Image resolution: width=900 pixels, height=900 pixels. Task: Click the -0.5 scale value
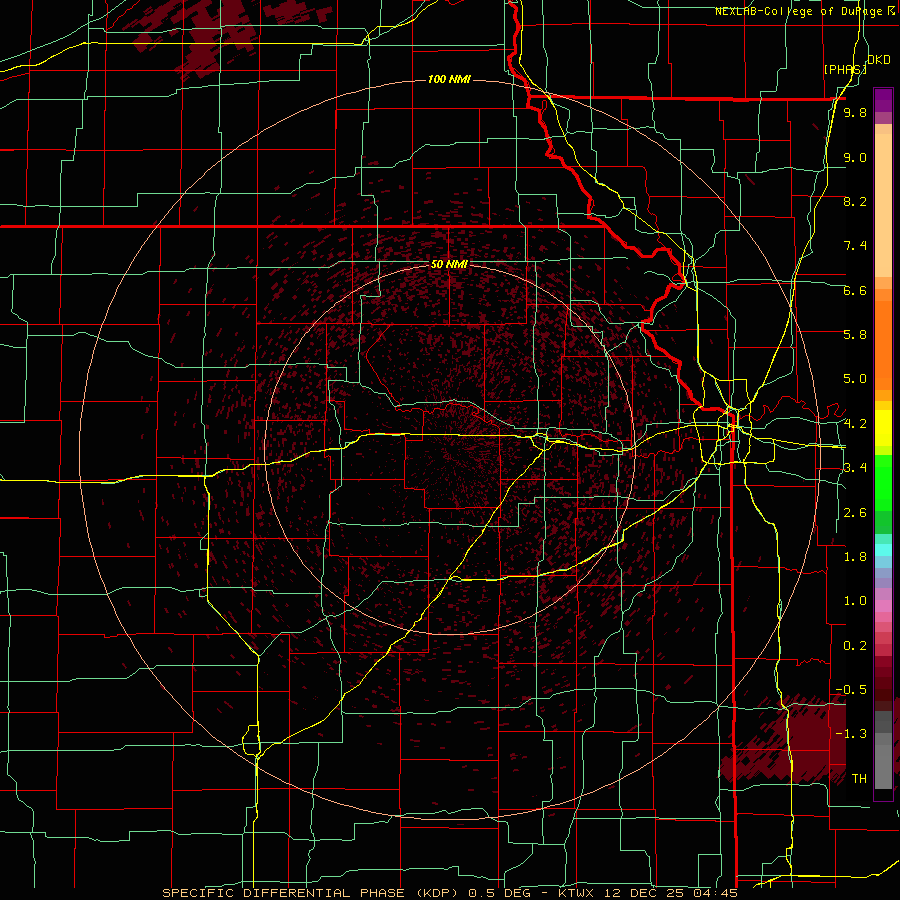pyautogui.click(x=851, y=690)
